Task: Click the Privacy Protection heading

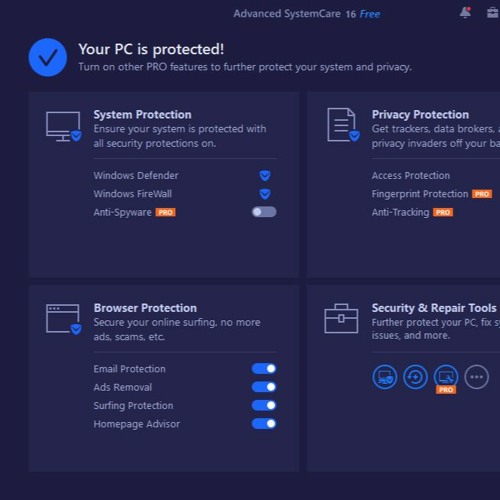Action: pos(420,115)
